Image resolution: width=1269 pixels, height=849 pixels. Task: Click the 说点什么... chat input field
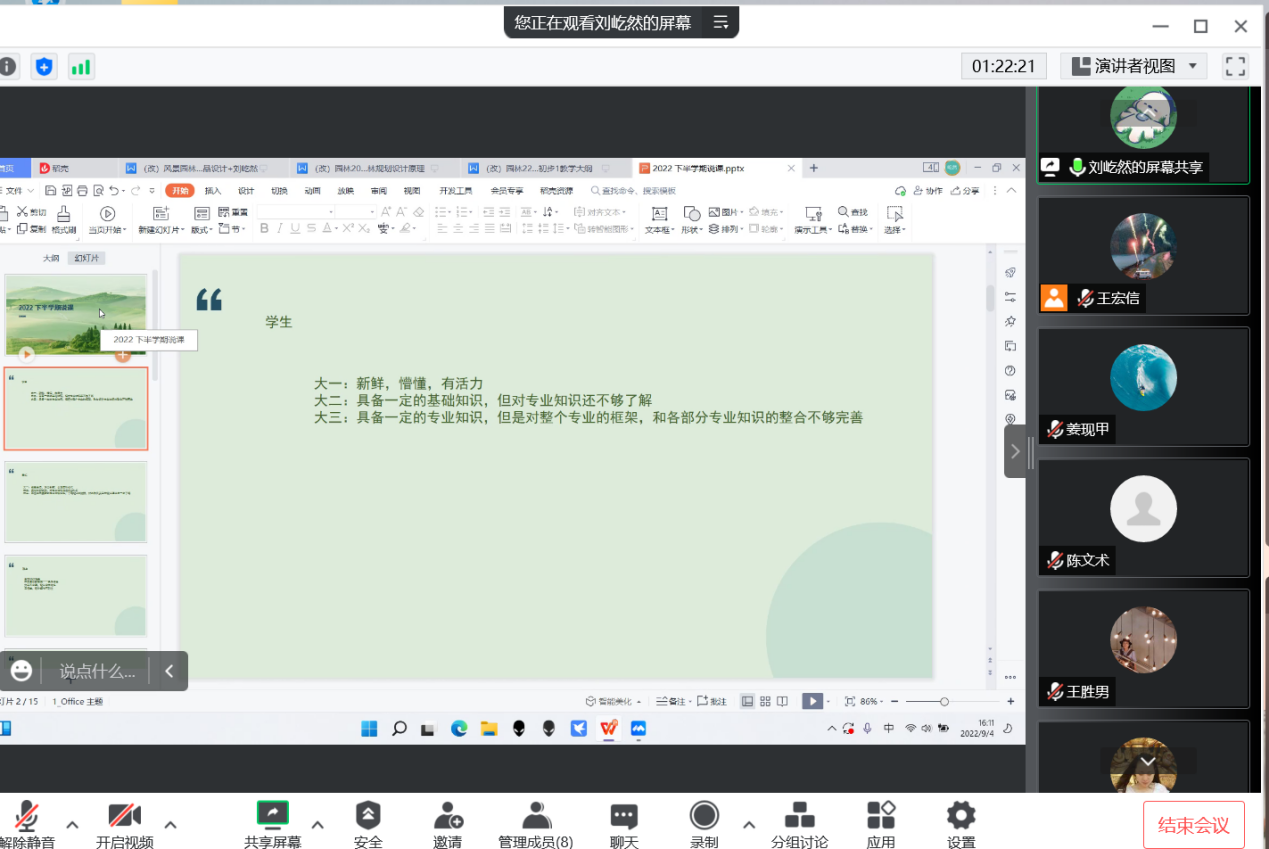pos(97,671)
